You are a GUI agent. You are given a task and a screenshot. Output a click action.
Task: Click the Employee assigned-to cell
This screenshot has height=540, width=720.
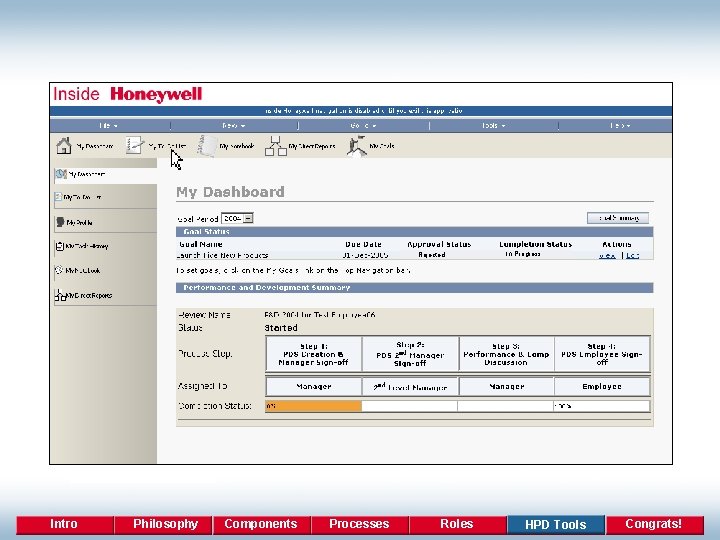click(602, 387)
